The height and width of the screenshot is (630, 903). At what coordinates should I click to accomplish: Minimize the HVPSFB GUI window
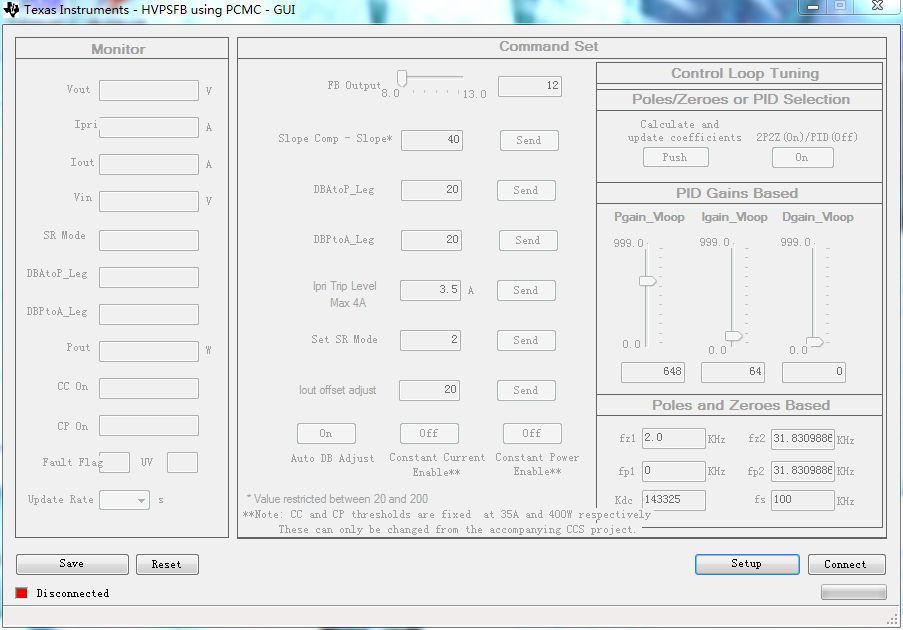[x=813, y=6]
